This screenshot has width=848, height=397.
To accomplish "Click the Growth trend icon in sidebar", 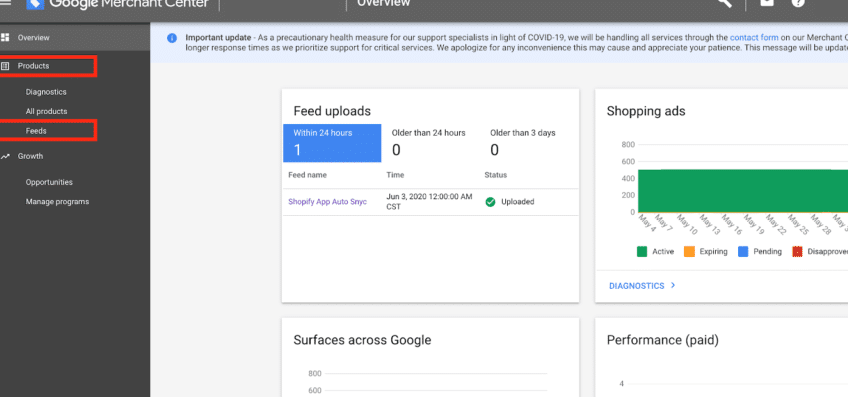I will [x=5, y=156].
